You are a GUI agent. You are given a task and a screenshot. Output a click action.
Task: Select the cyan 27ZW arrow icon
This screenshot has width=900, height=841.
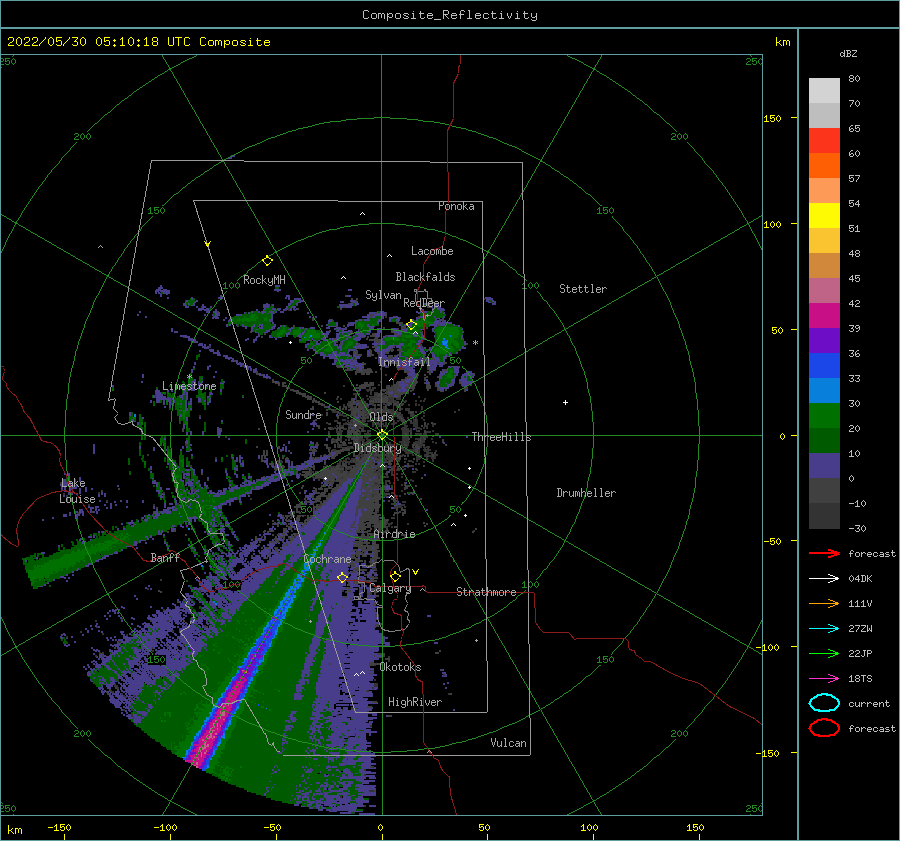click(824, 628)
